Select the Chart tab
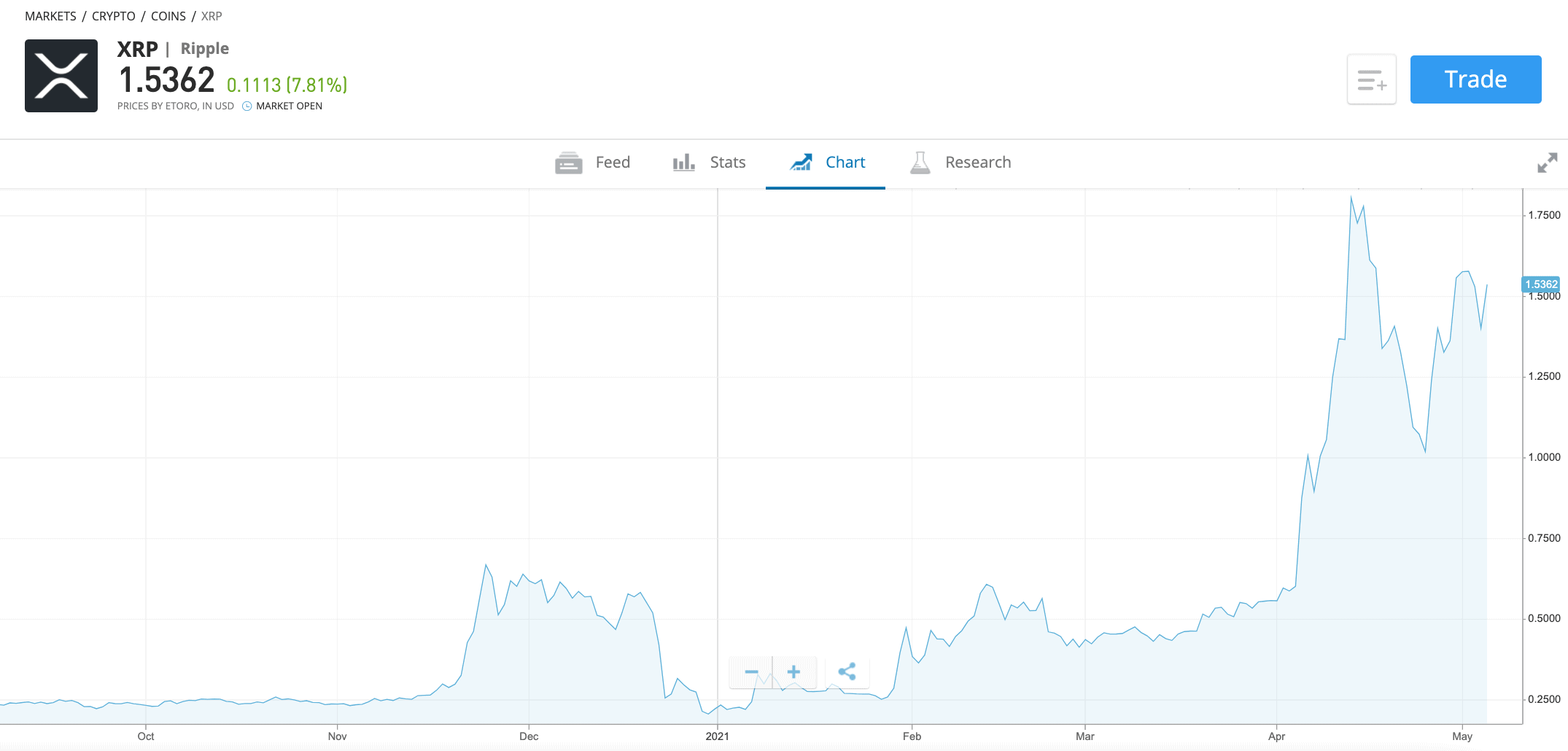1568x751 pixels. click(x=826, y=163)
